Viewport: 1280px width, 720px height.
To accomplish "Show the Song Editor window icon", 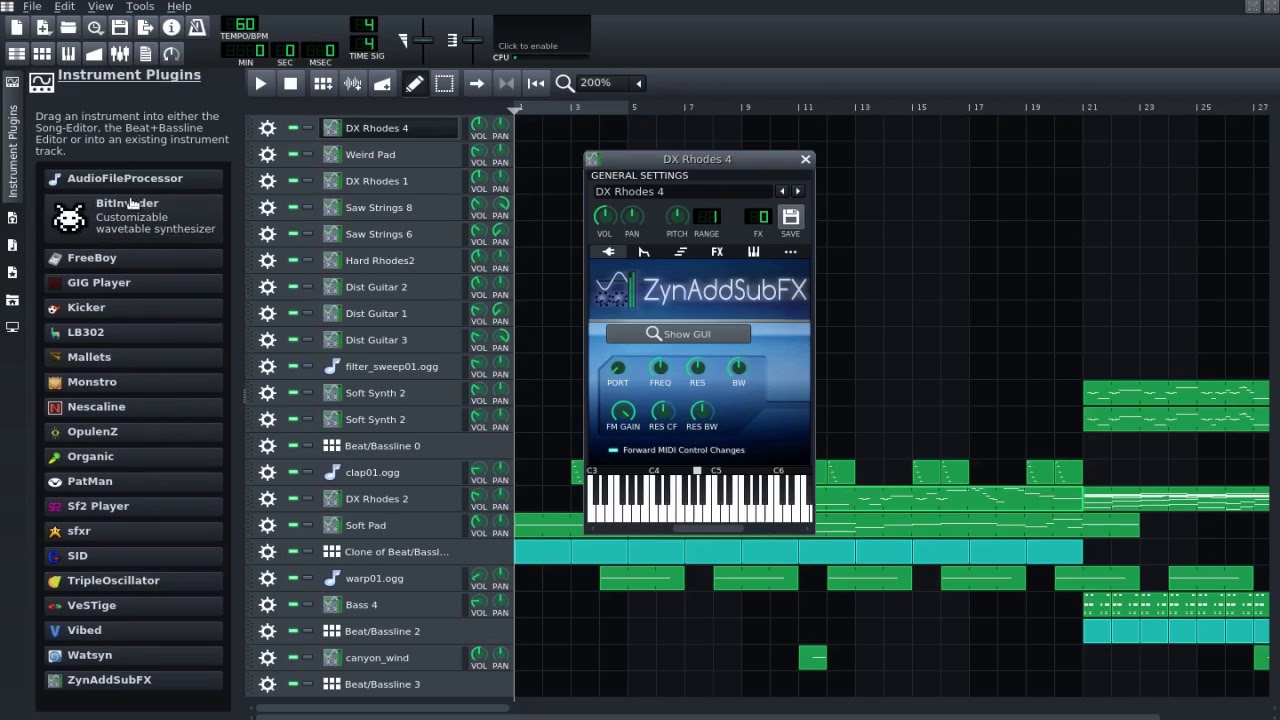I will [x=17, y=54].
